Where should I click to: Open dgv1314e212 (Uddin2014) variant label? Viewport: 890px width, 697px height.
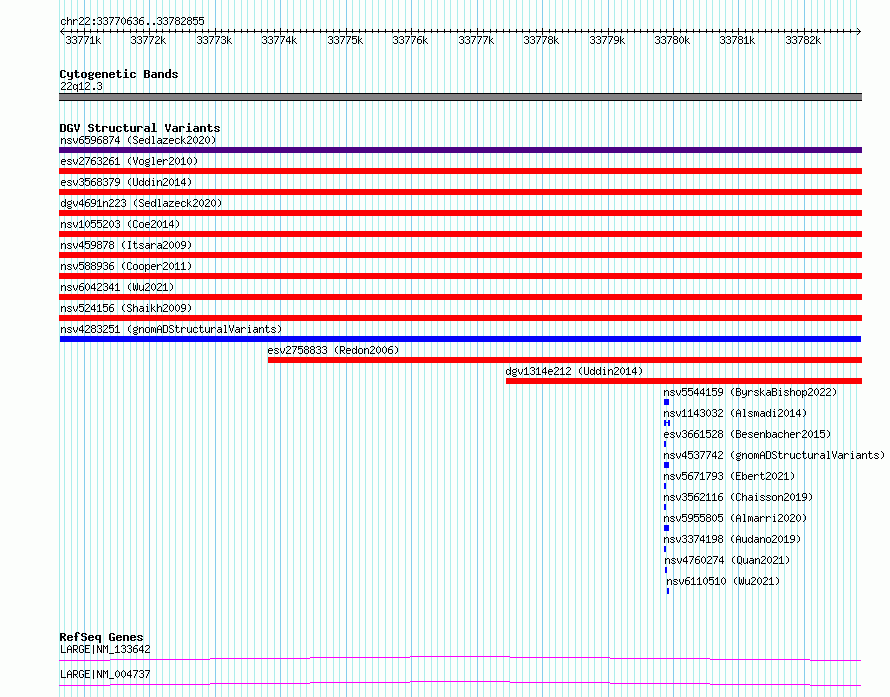(x=574, y=371)
